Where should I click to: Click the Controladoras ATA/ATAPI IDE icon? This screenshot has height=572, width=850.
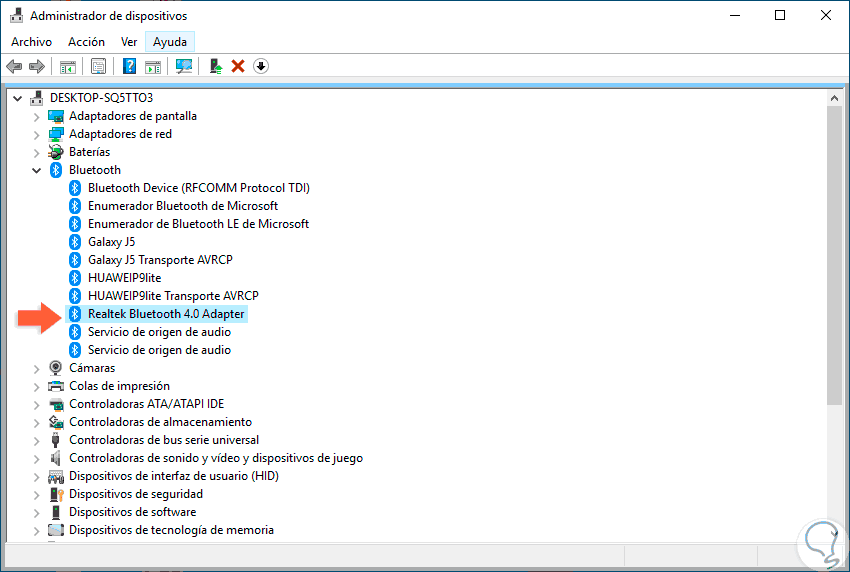tap(56, 404)
